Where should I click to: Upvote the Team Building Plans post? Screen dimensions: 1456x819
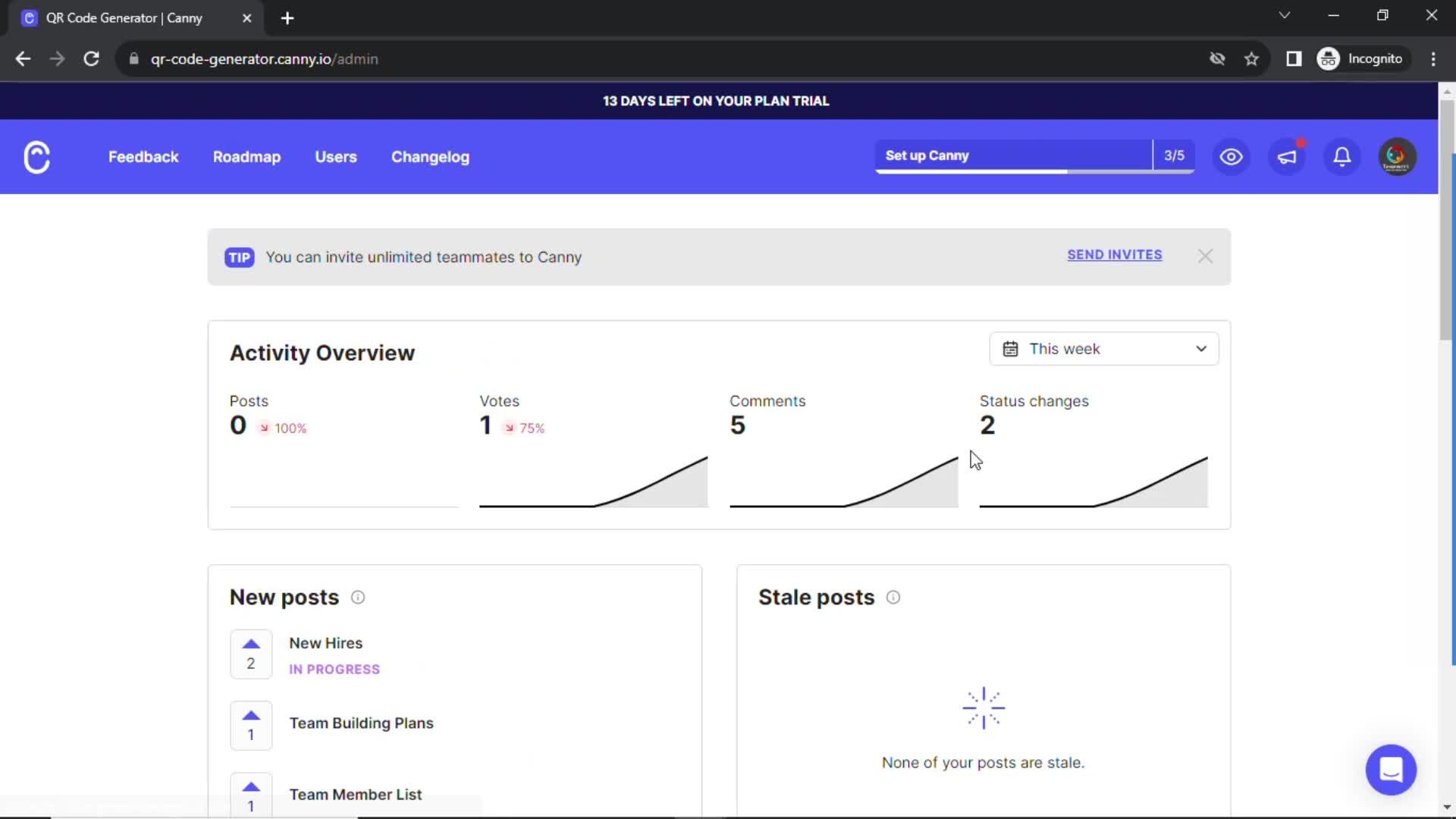point(250,715)
